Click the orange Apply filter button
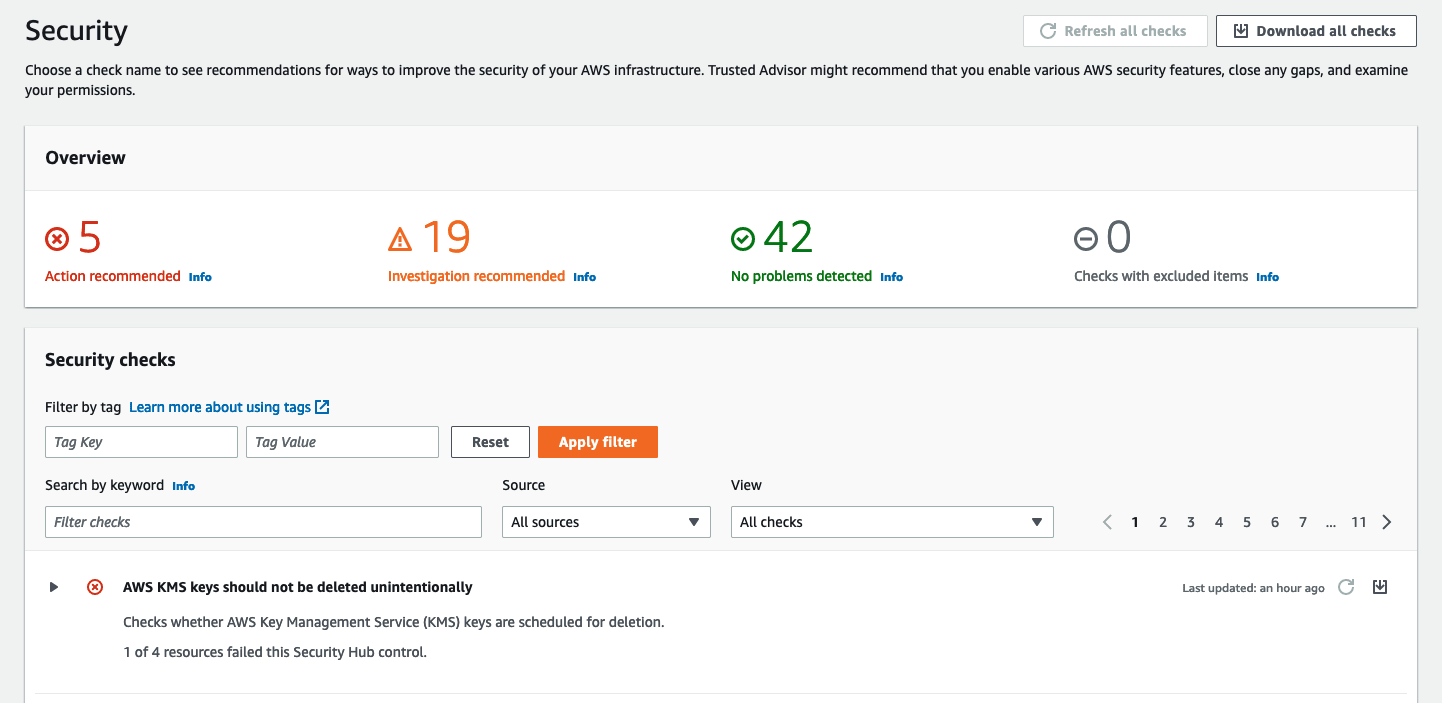The image size is (1442, 703). pos(598,442)
